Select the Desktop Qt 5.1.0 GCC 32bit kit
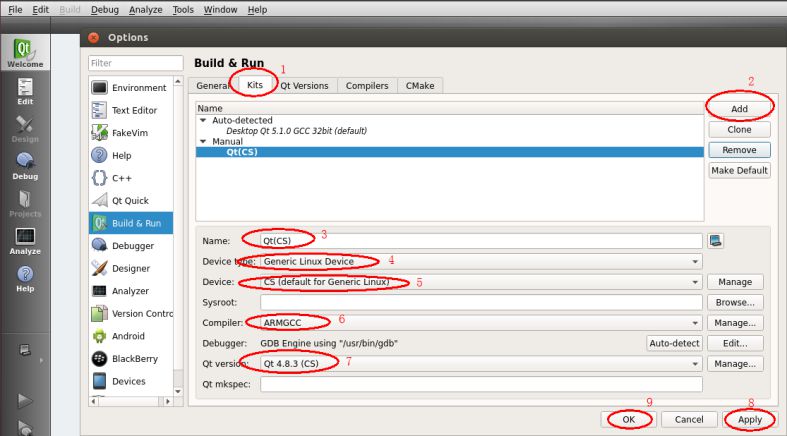The image size is (787, 436). [x=296, y=131]
